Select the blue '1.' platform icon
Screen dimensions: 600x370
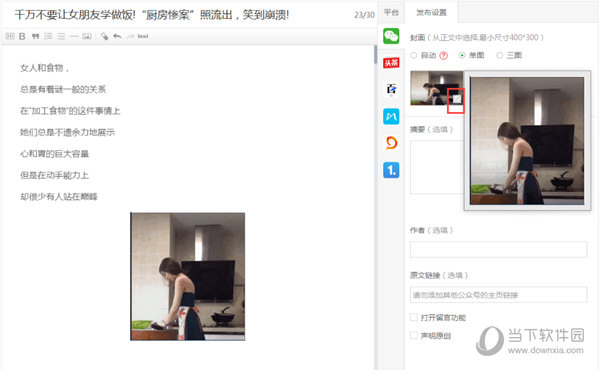click(x=391, y=170)
